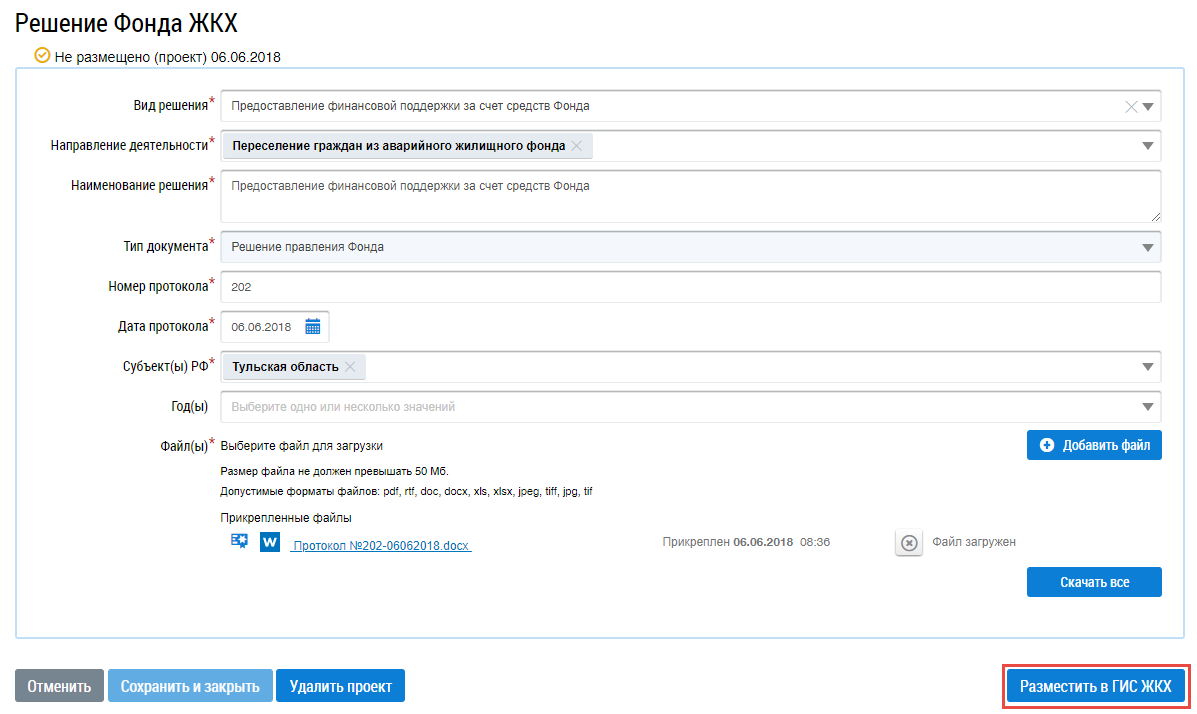Click Разместить в ГИС ЖКХ button
Viewport: 1197px width, 714px height.
(x=1095, y=686)
